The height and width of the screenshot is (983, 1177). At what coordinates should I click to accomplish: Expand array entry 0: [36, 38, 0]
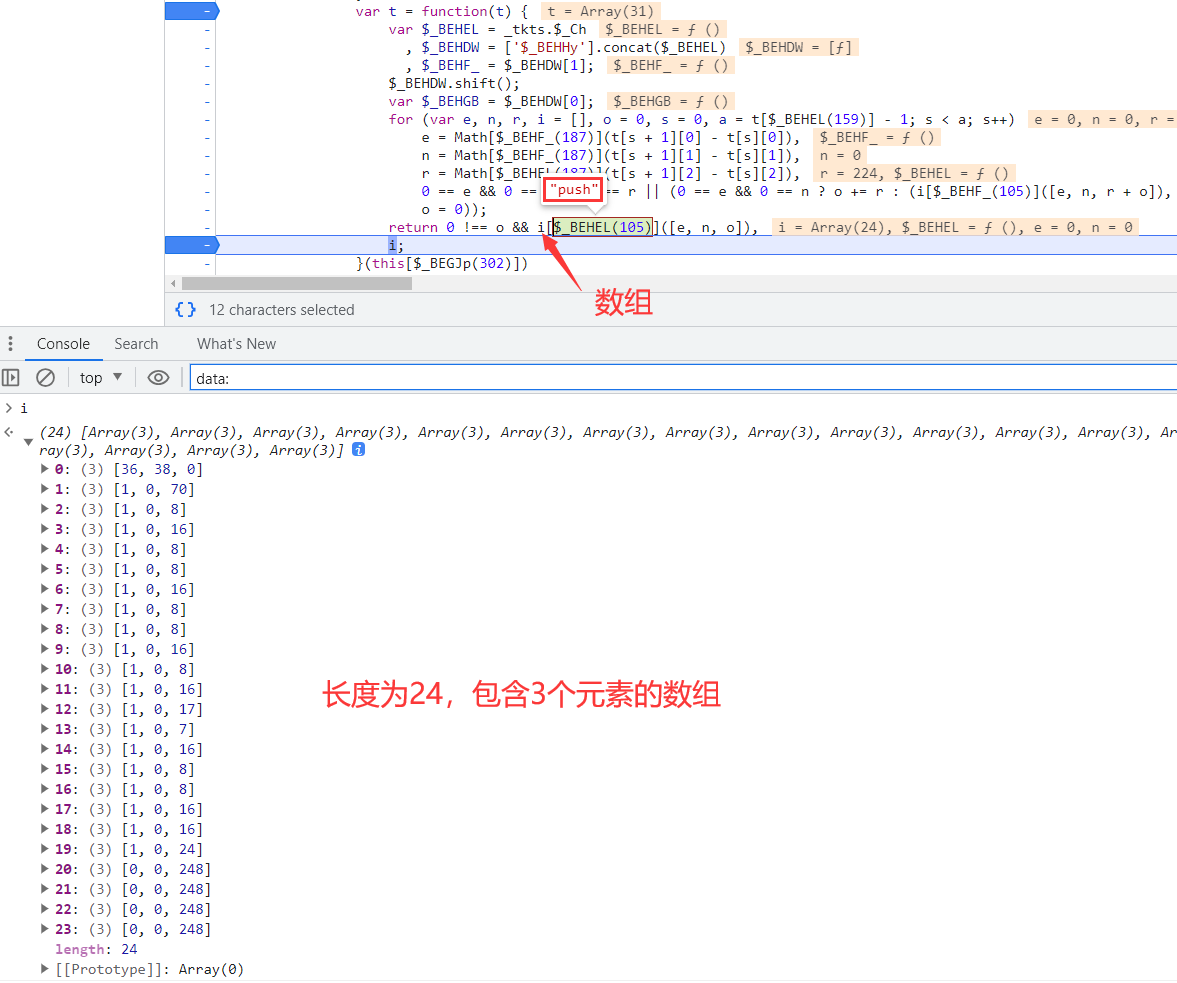[44, 469]
